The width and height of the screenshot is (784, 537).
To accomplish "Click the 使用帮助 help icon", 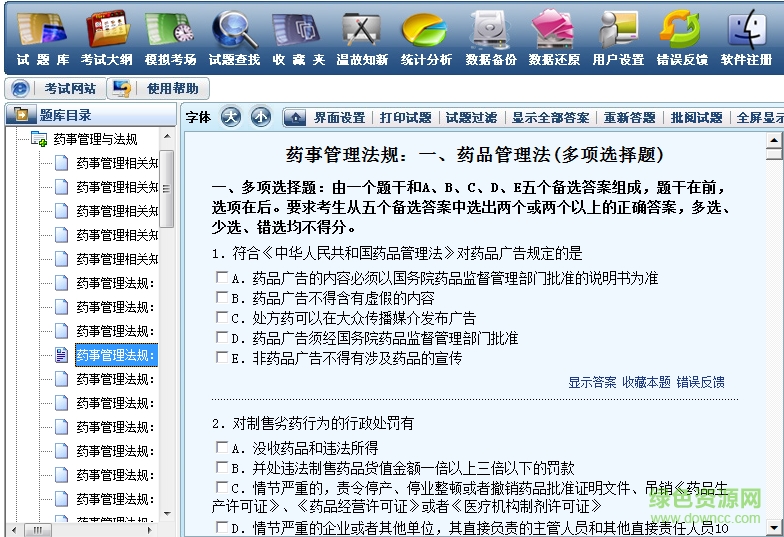I will (122, 88).
